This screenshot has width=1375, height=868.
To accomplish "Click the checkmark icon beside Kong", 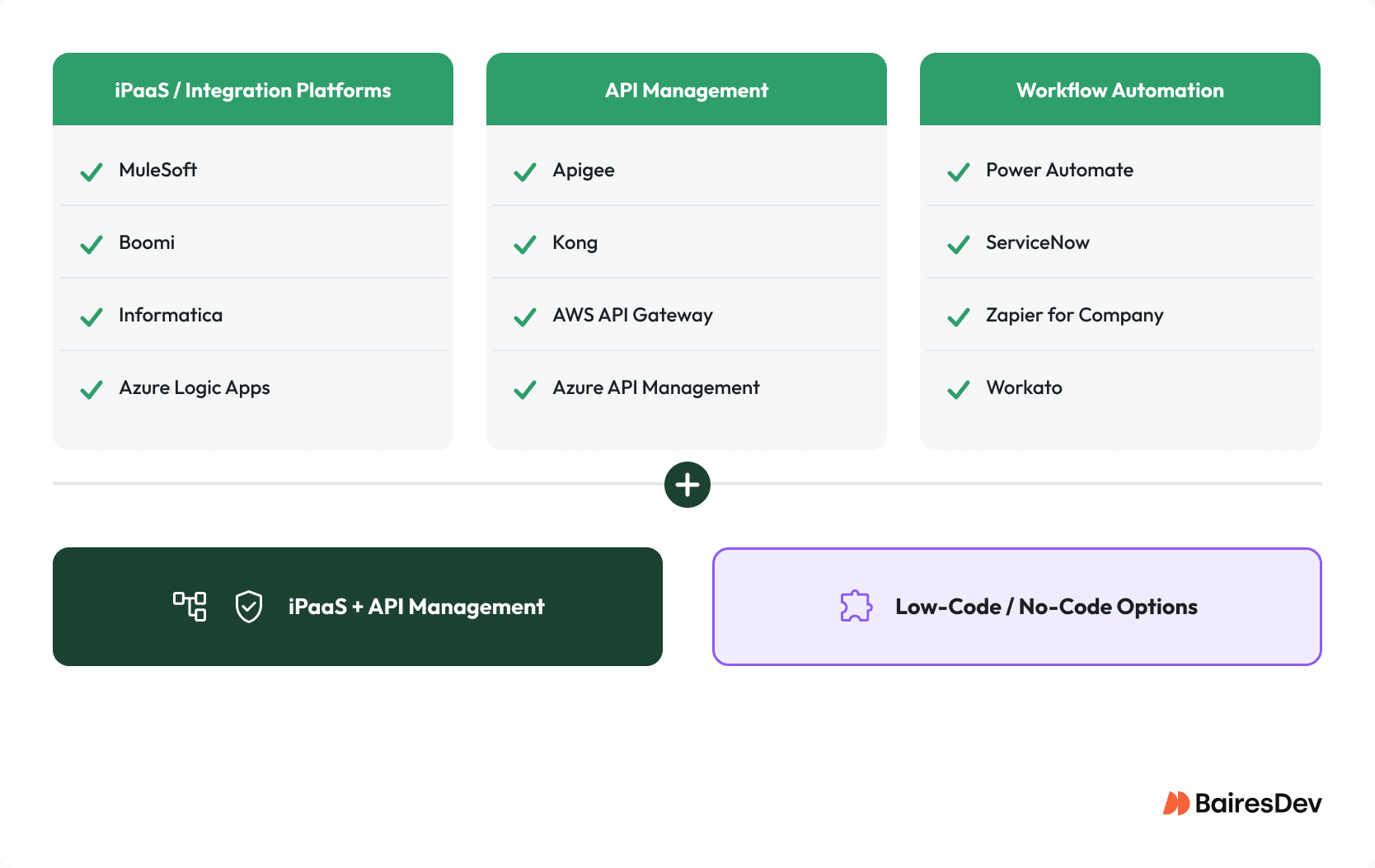I will point(525,244).
